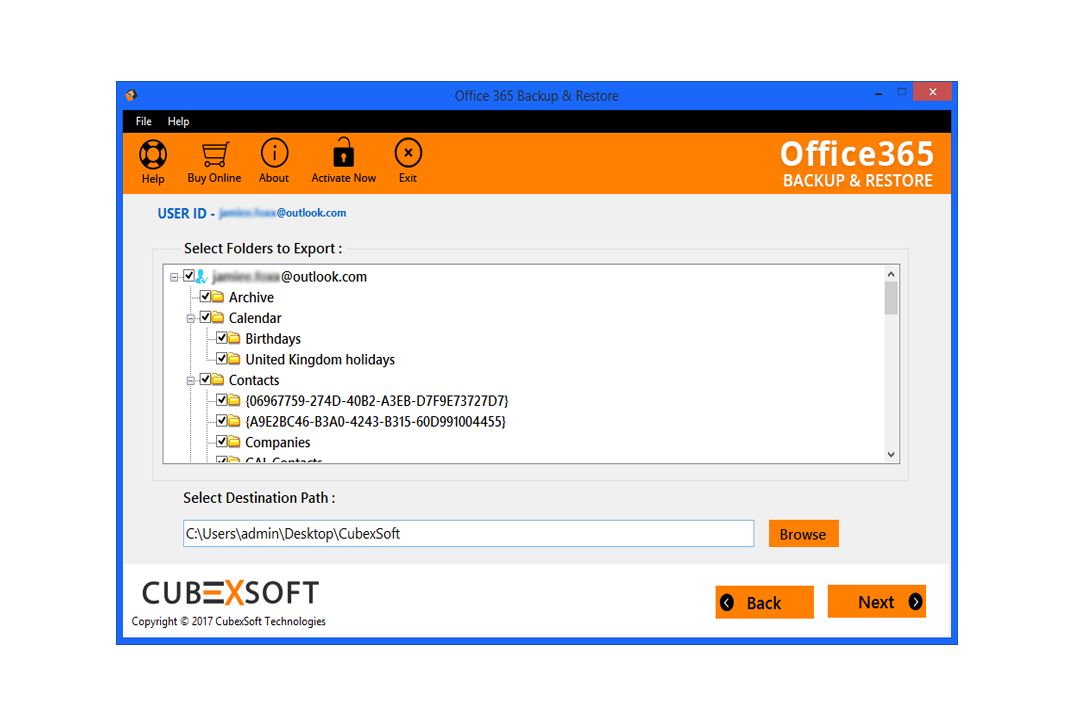Screen dimensions: 1074x710
Task: Select the United Kingdom holidays label
Action: coord(320,359)
